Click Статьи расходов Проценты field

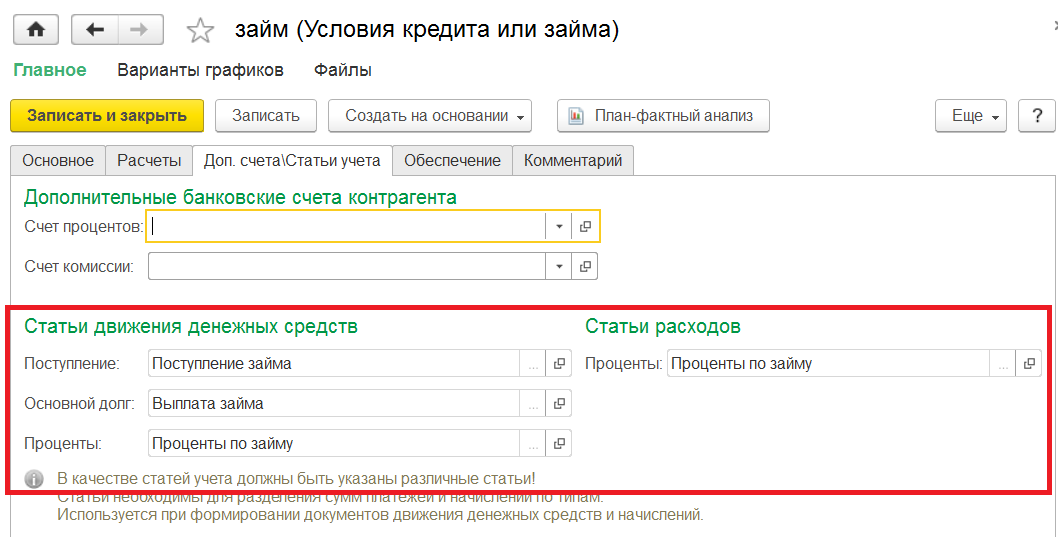point(828,364)
